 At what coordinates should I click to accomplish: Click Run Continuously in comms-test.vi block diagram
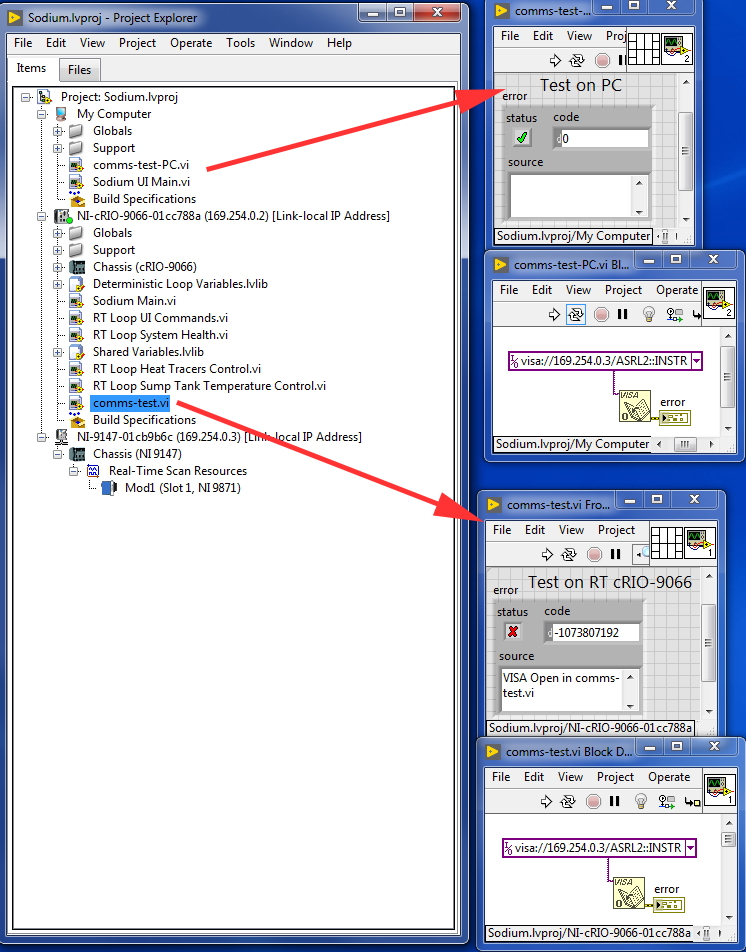[x=567, y=801]
